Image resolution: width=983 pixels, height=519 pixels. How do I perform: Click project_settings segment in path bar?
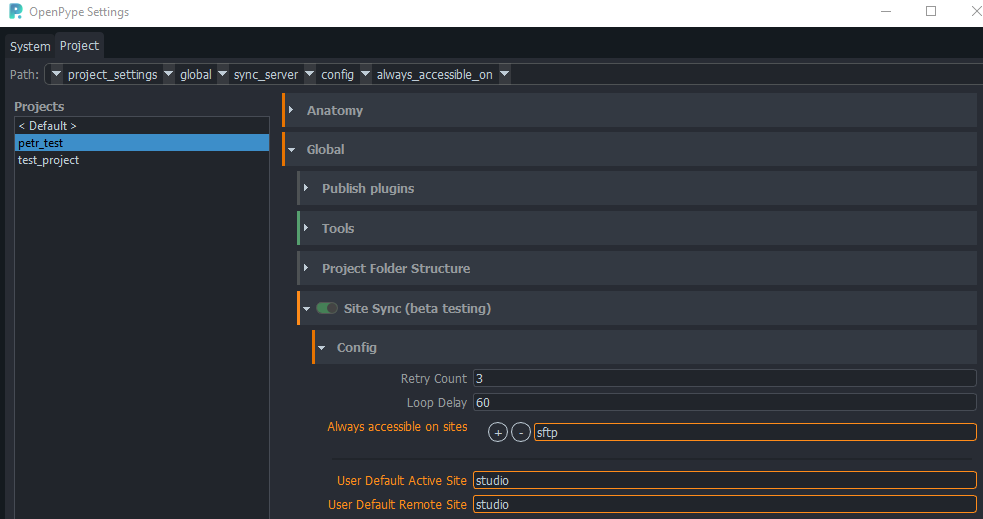pyautogui.click(x=112, y=75)
